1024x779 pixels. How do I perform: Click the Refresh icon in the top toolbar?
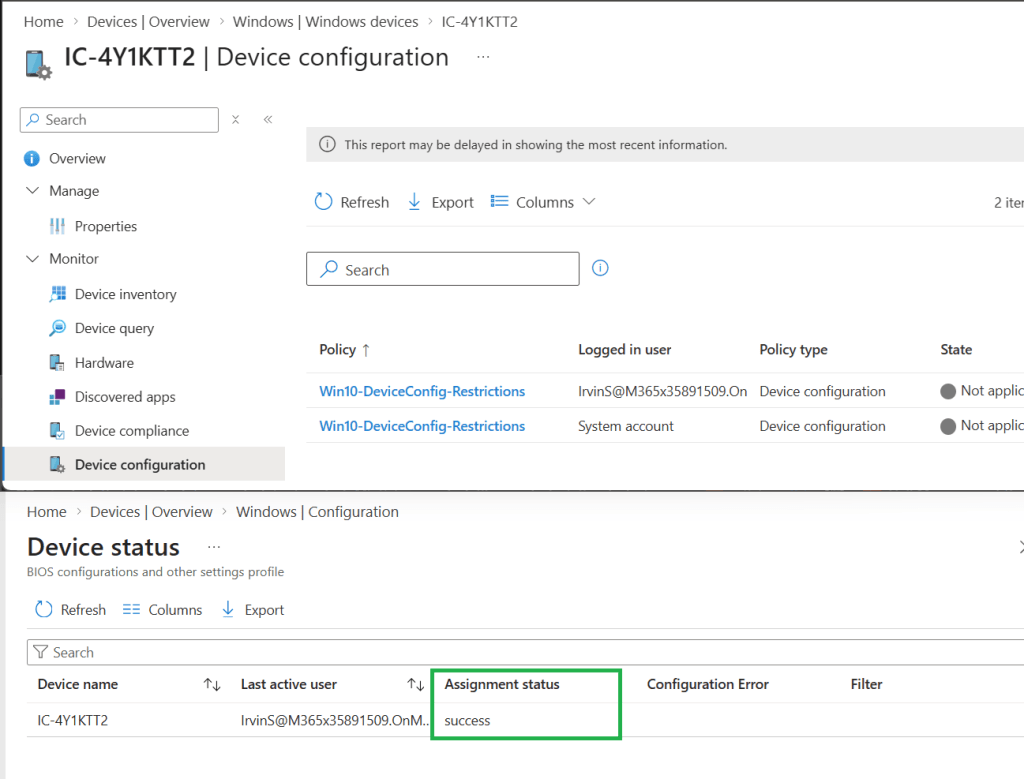click(323, 202)
